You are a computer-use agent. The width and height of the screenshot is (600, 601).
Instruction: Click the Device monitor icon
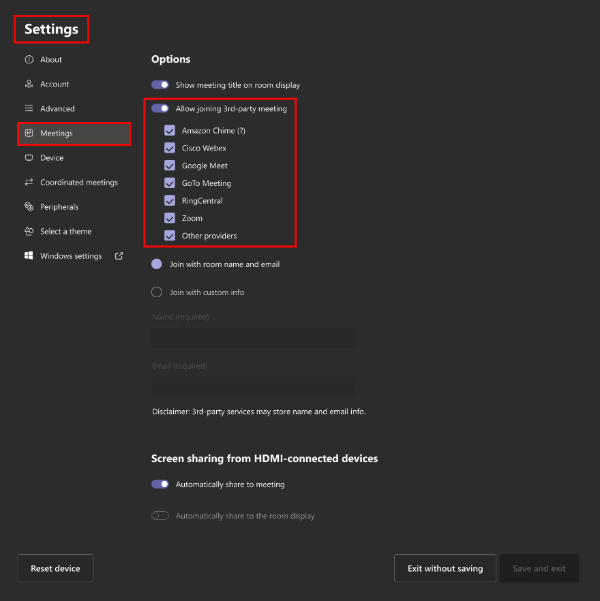29,158
